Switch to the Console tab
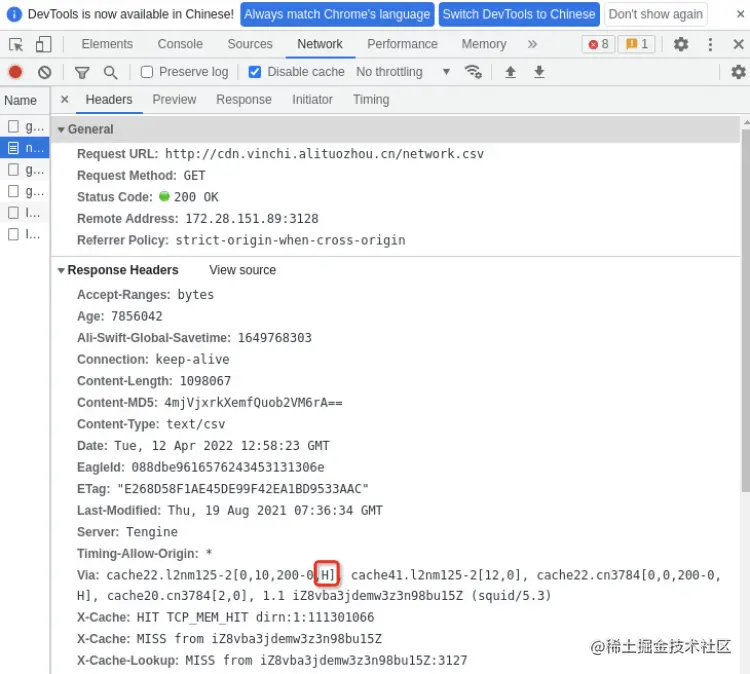 coord(180,44)
